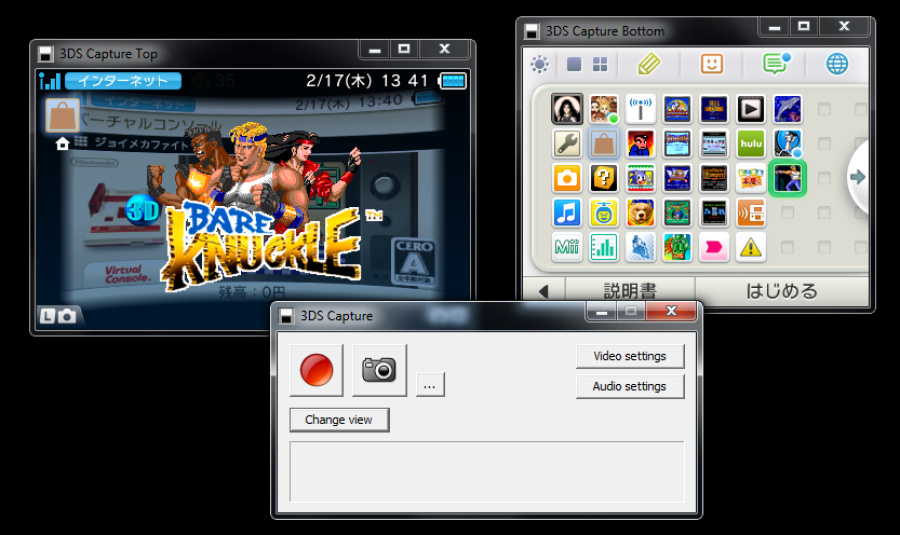The height and width of the screenshot is (535, 900).
Task: Click the left triangle arrow beside 説明書
Action: click(544, 291)
